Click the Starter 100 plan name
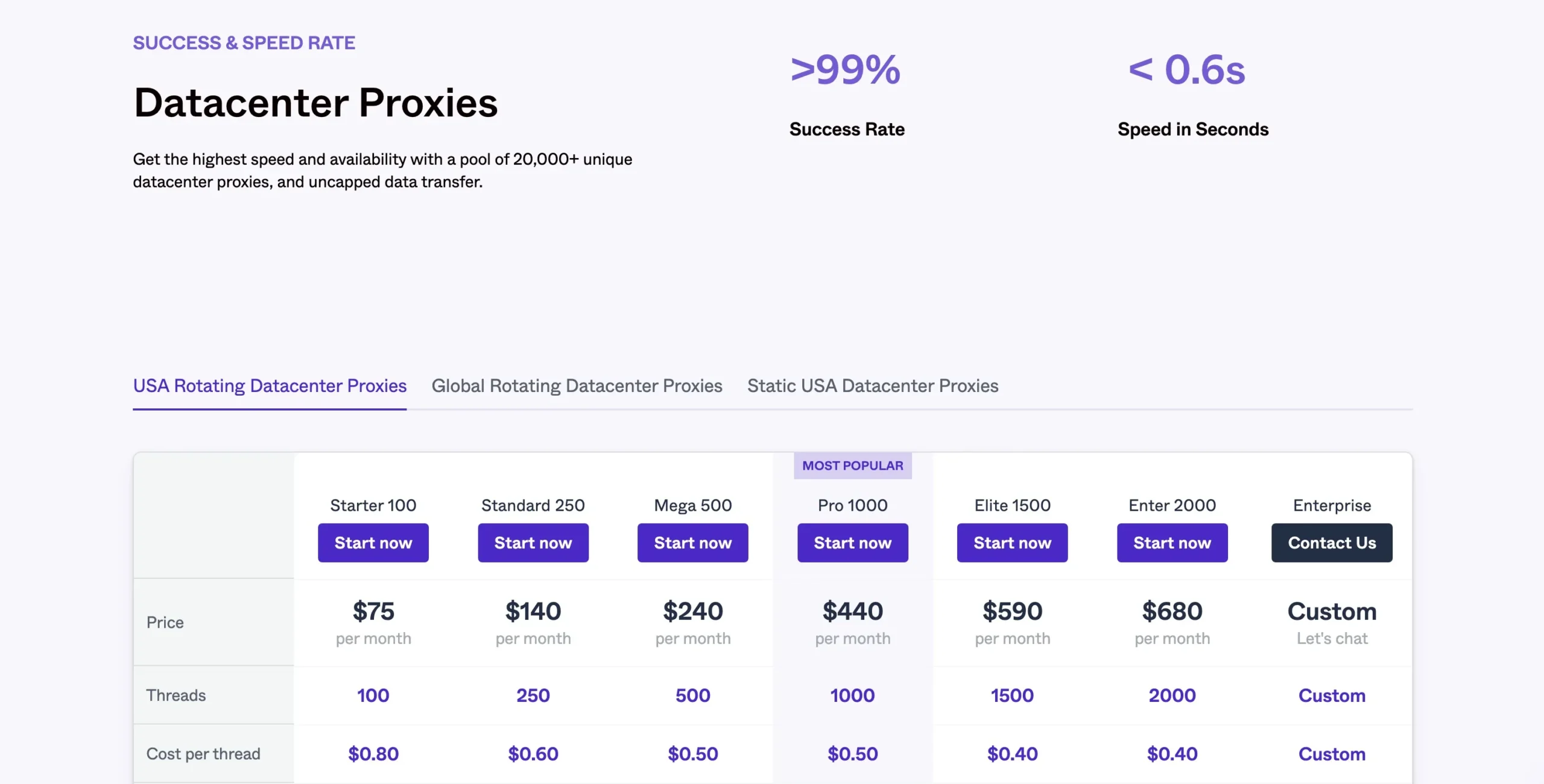 [x=373, y=505]
